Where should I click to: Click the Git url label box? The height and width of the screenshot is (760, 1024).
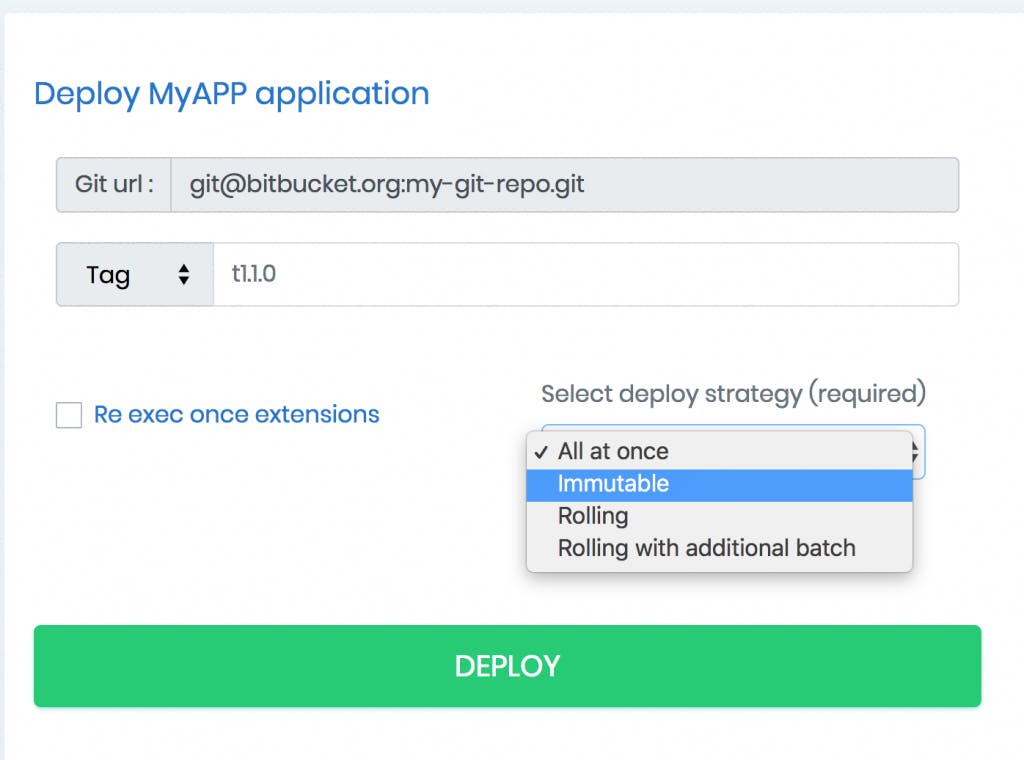point(114,185)
